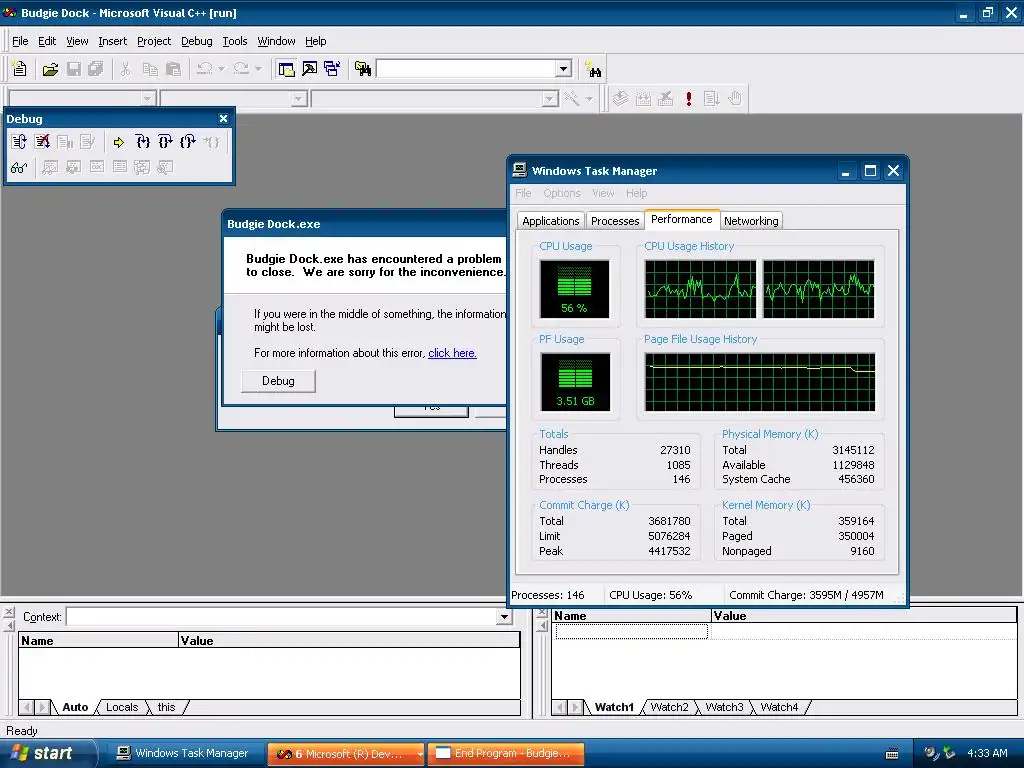Viewport: 1024px width, 768px height.
Task: Expand the Redo history dropdown arrow
Action: coord(258,69)
